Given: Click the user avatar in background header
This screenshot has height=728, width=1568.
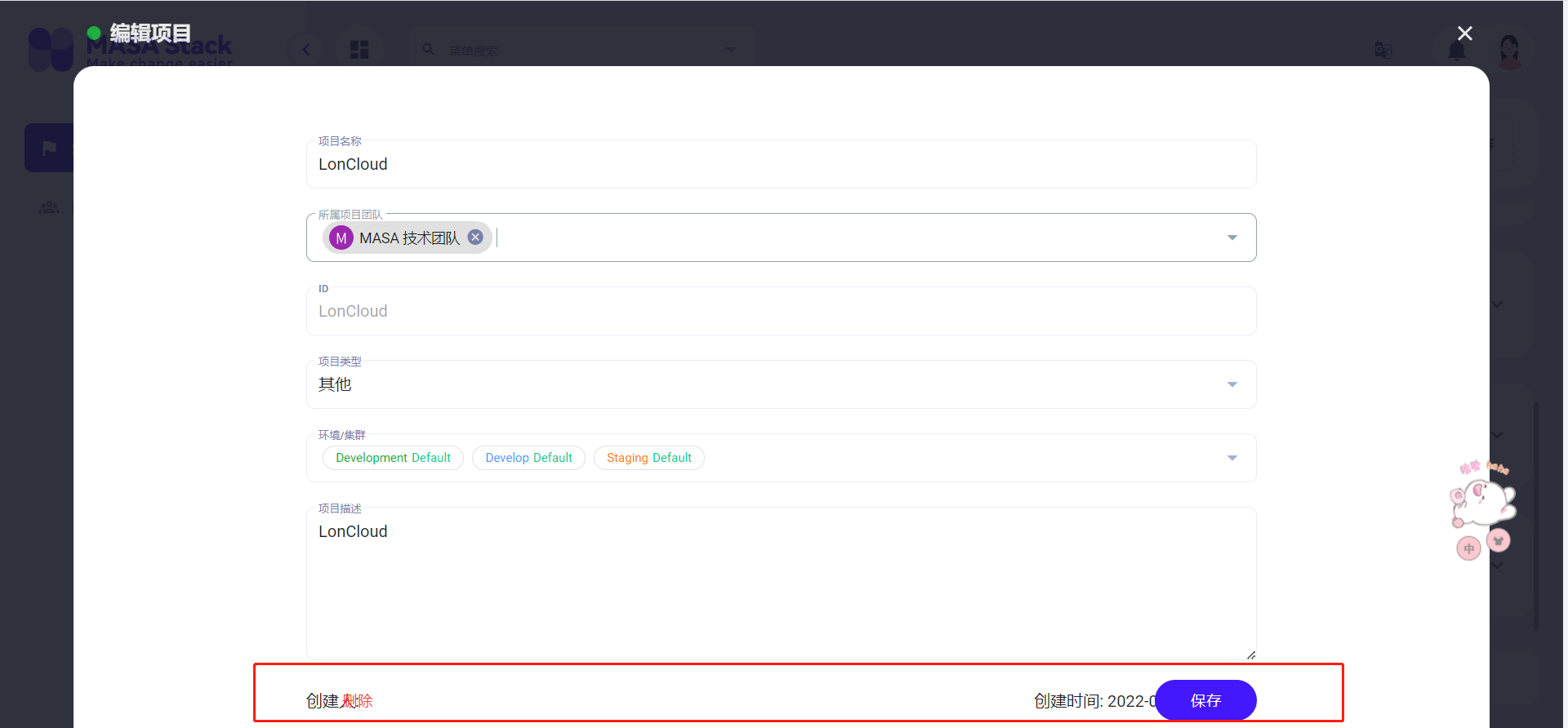Looking at the screenshot, I should 1509,51.
